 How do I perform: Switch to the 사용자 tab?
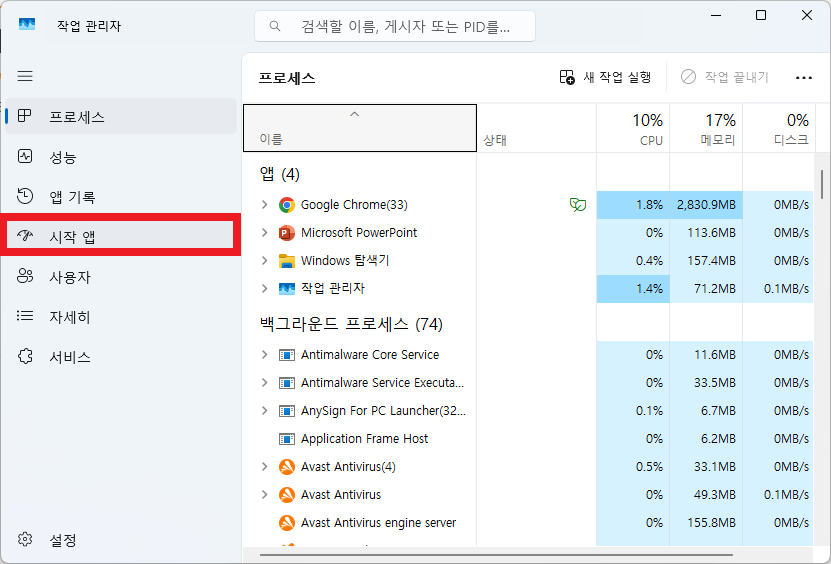[121, 276]
